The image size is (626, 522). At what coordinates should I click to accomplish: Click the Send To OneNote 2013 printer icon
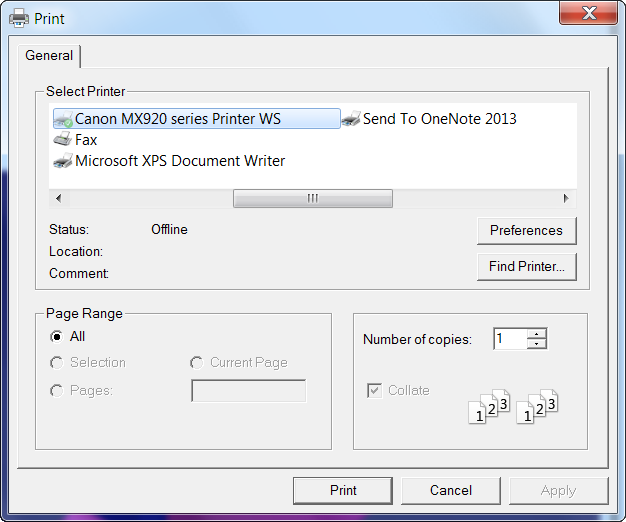coord(350,119)
